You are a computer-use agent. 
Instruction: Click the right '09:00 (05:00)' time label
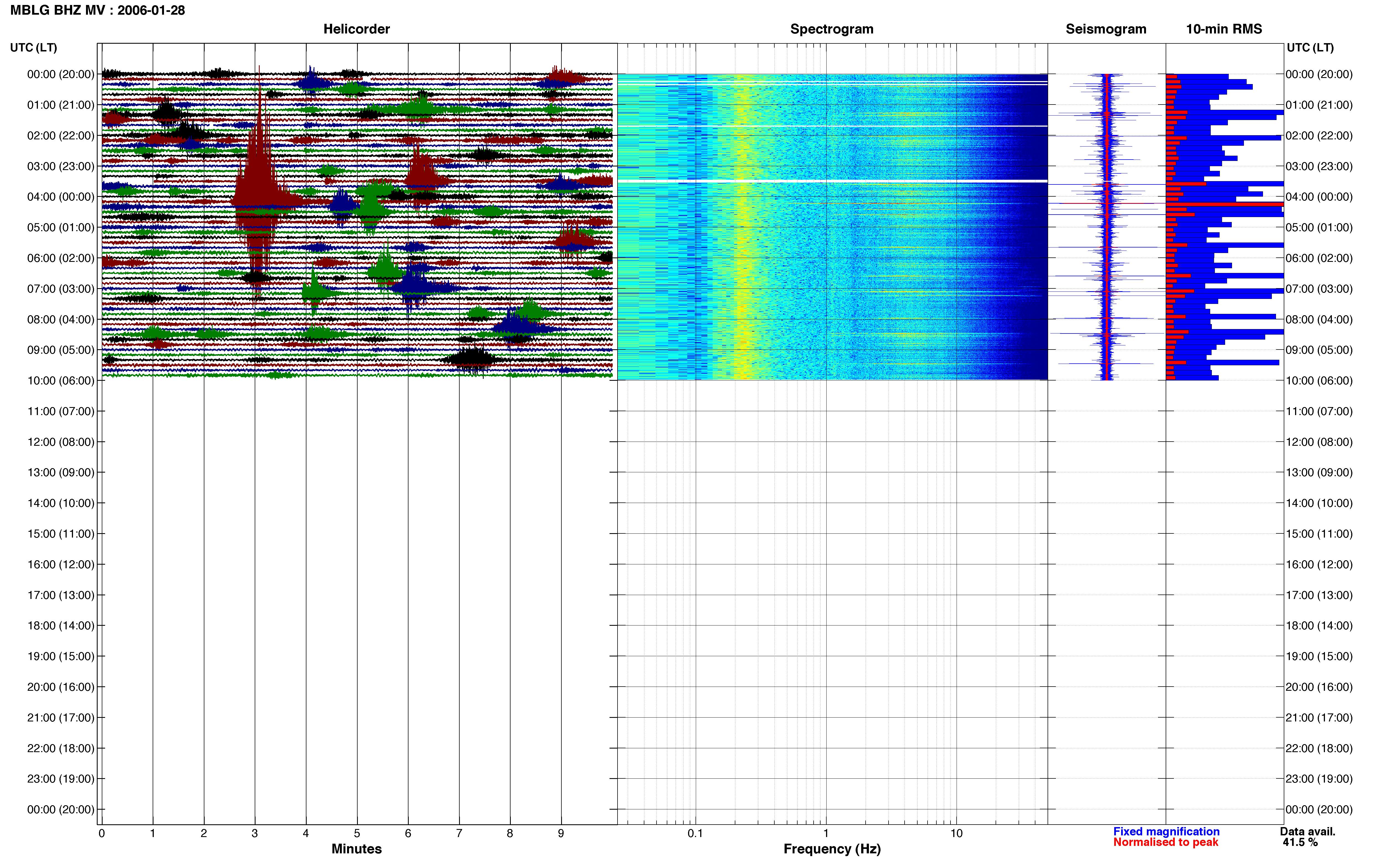pyautogui.click(x=1319, y=350)
